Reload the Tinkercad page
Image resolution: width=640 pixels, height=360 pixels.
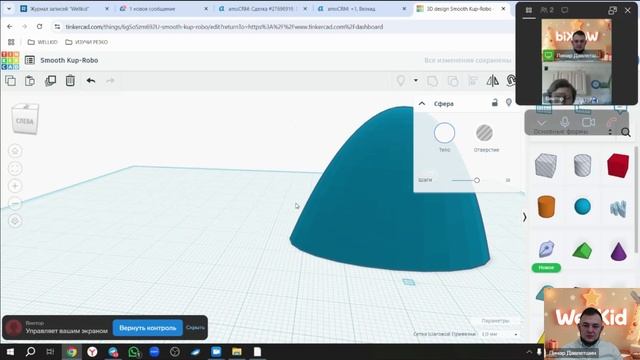coord(39,27)
